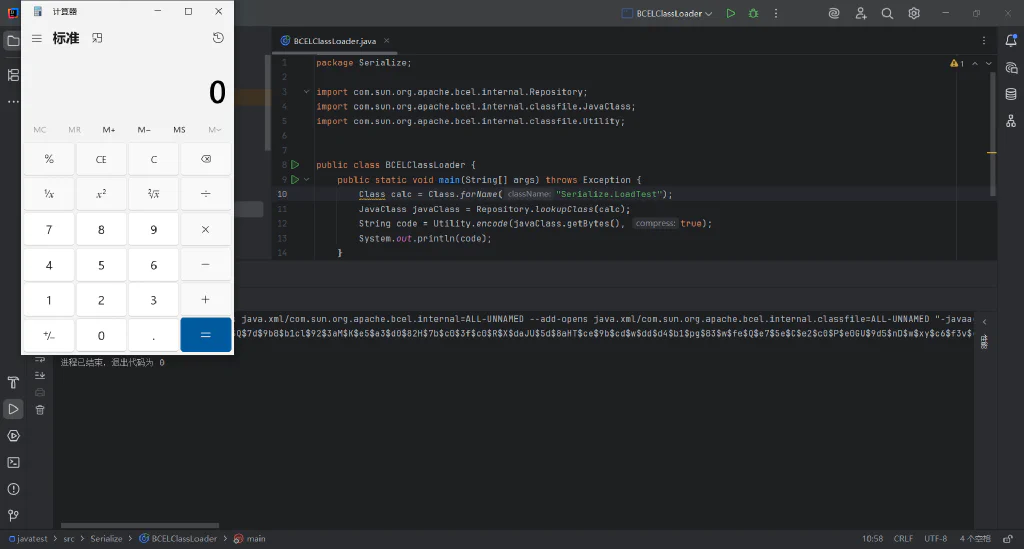Open the notifications bell icon
This screenshot has height=549, width=1024.
[x=1011, y=40]
